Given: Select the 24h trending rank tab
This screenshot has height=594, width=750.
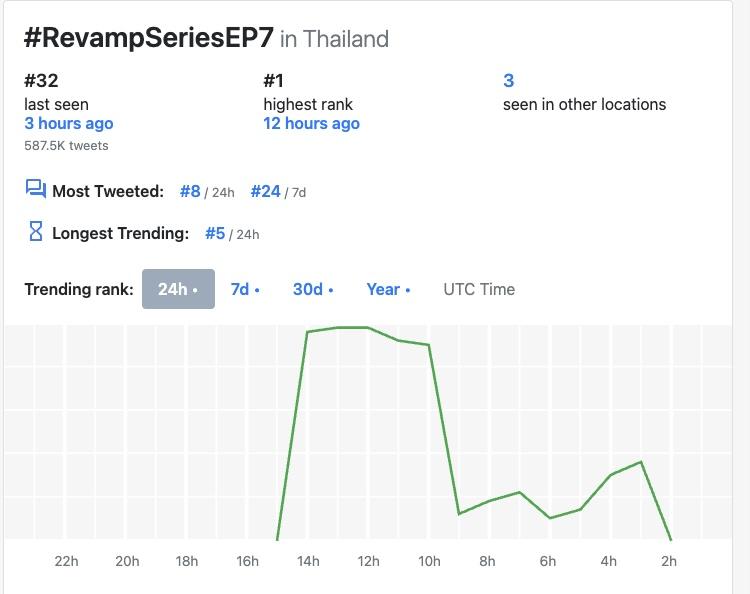Looking at the screenshot, I should [x=178, y=289].
